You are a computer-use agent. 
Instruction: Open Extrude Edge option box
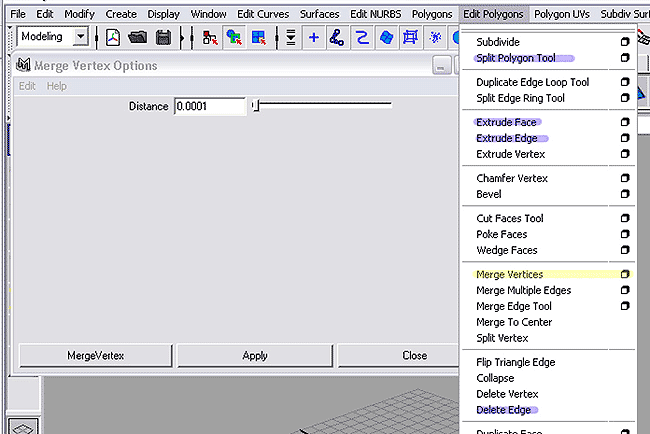coord(625,138)
